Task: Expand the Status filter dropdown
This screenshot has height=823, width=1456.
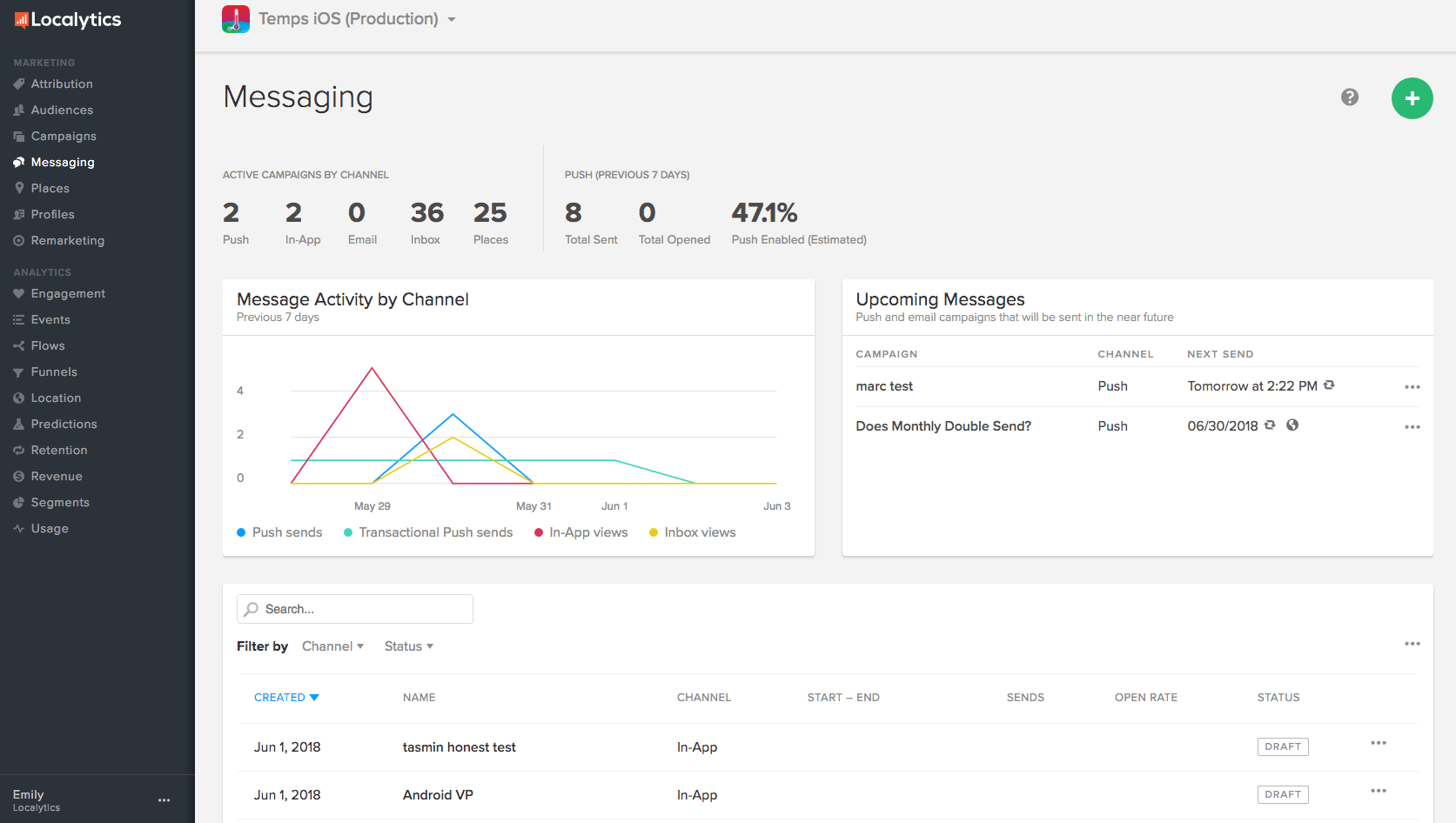Action: [408, 646]
